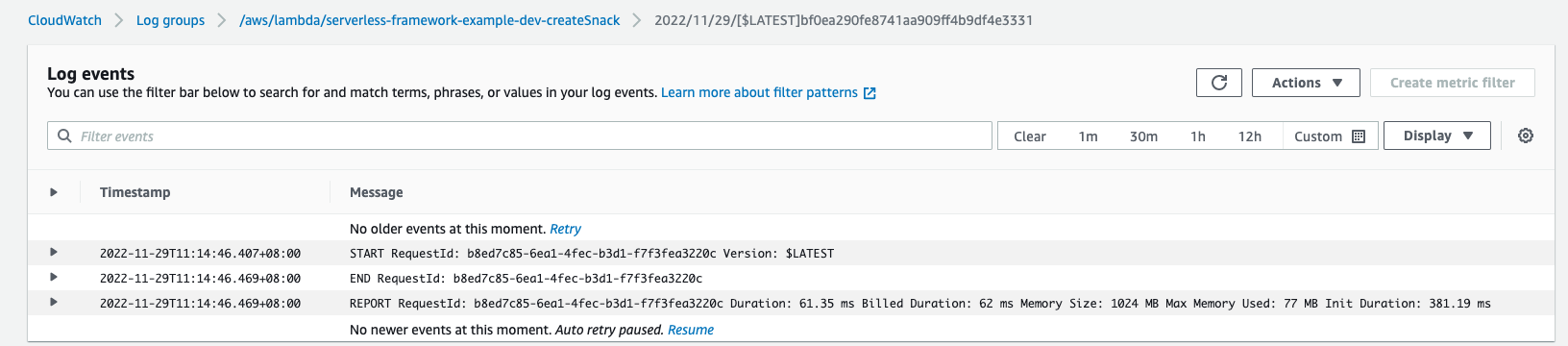Select the 12h time range
Image resolution: width=1568 pixels, height=346 pixels.
[1250, 136]
